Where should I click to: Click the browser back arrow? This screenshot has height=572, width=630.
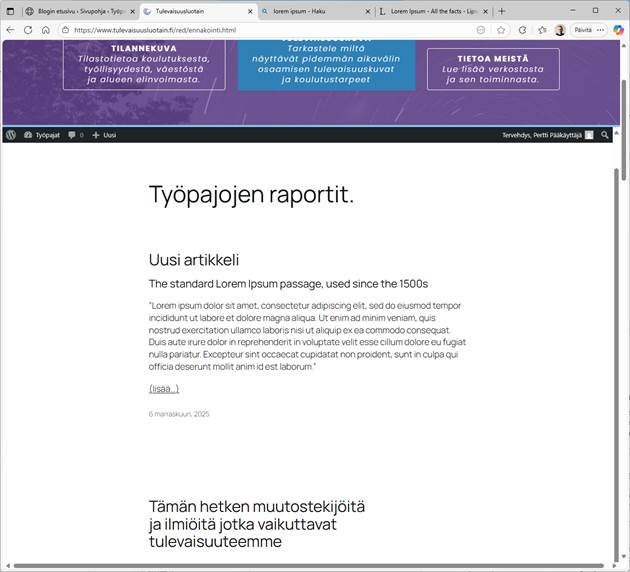click(x=11, y=30)
